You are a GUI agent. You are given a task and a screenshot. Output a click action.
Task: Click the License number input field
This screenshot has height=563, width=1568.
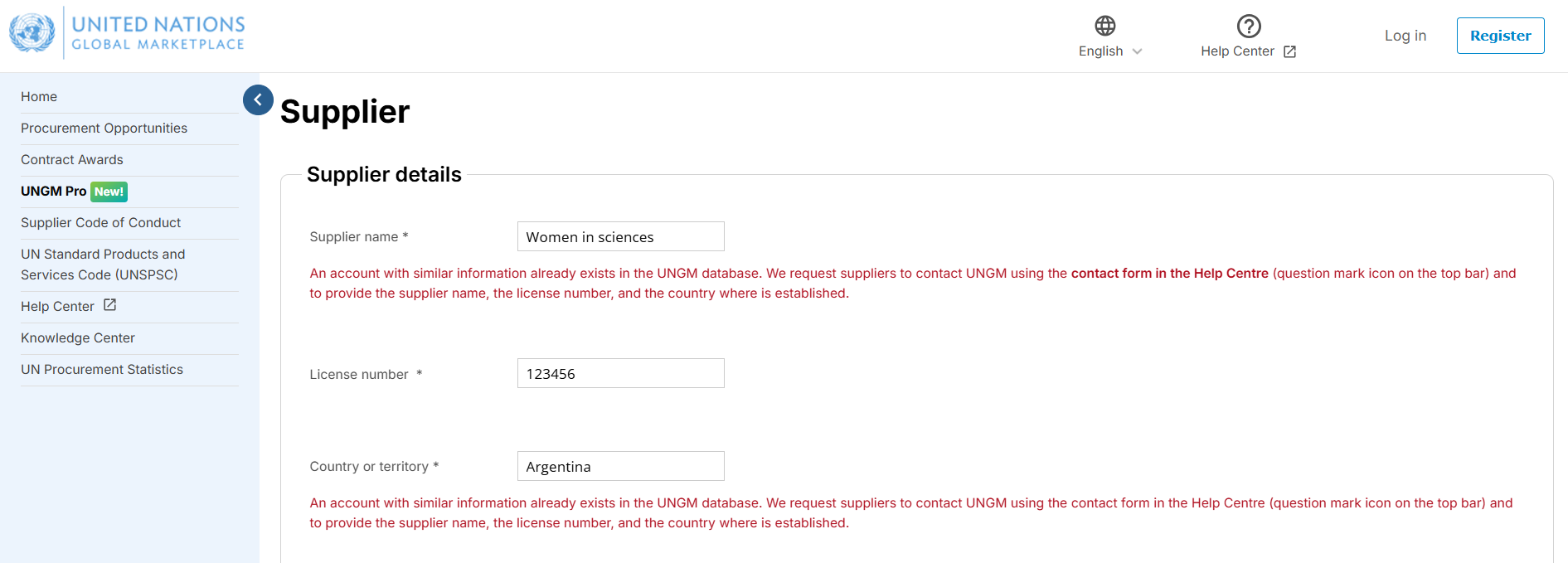pos(620,373)
